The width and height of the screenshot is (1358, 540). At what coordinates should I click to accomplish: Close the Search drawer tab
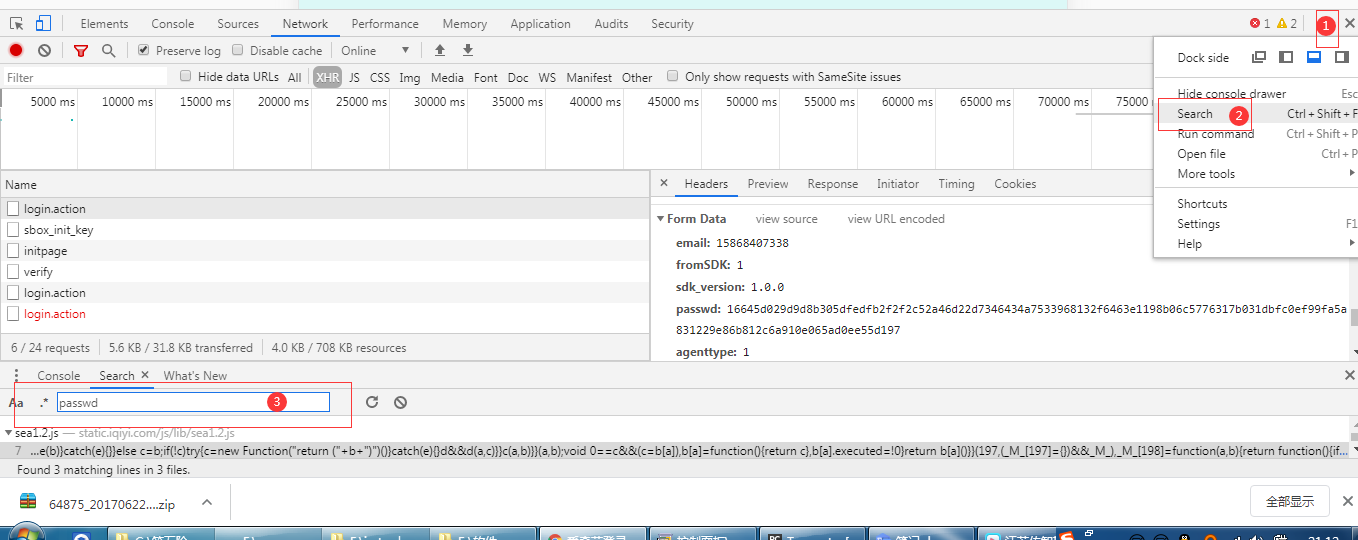(144, 375)
